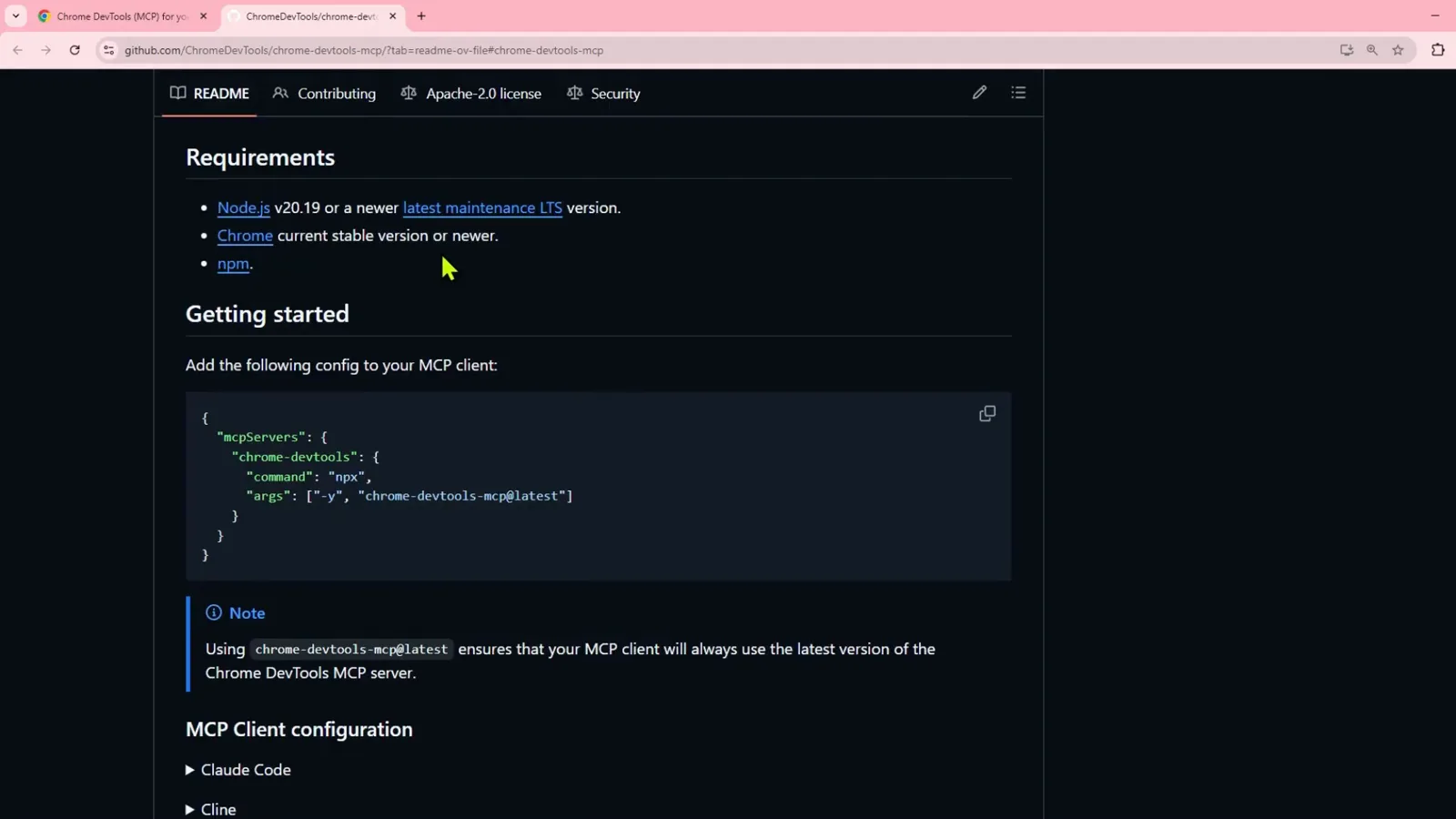Click the inline chrome-devtools-mcp@latest code in Note
The image size is (1456, 819).
pyautogui.click(x=351, y=650)
